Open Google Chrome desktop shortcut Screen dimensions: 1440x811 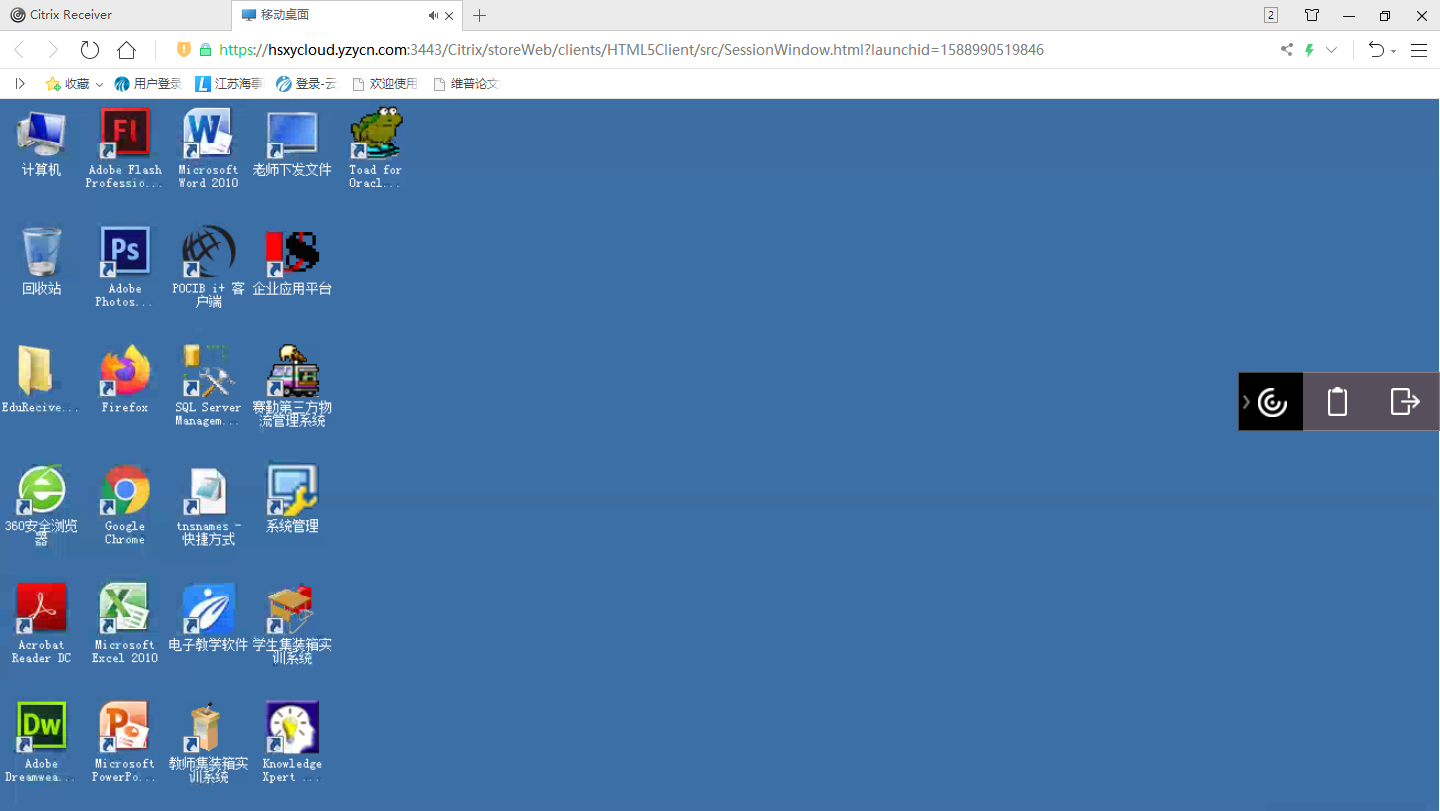click(125, 490)
